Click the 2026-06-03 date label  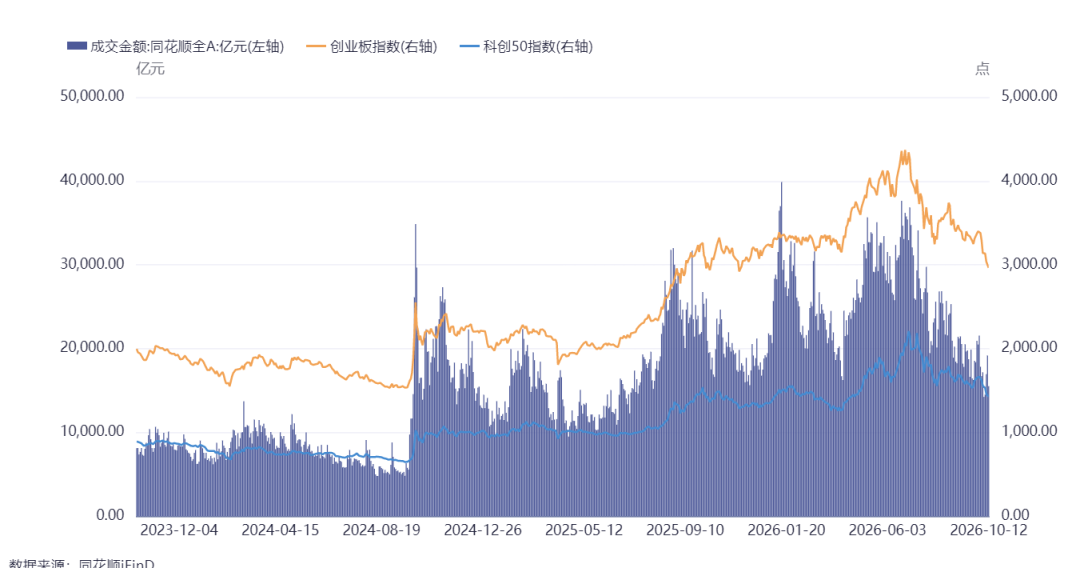pos(888,530)
